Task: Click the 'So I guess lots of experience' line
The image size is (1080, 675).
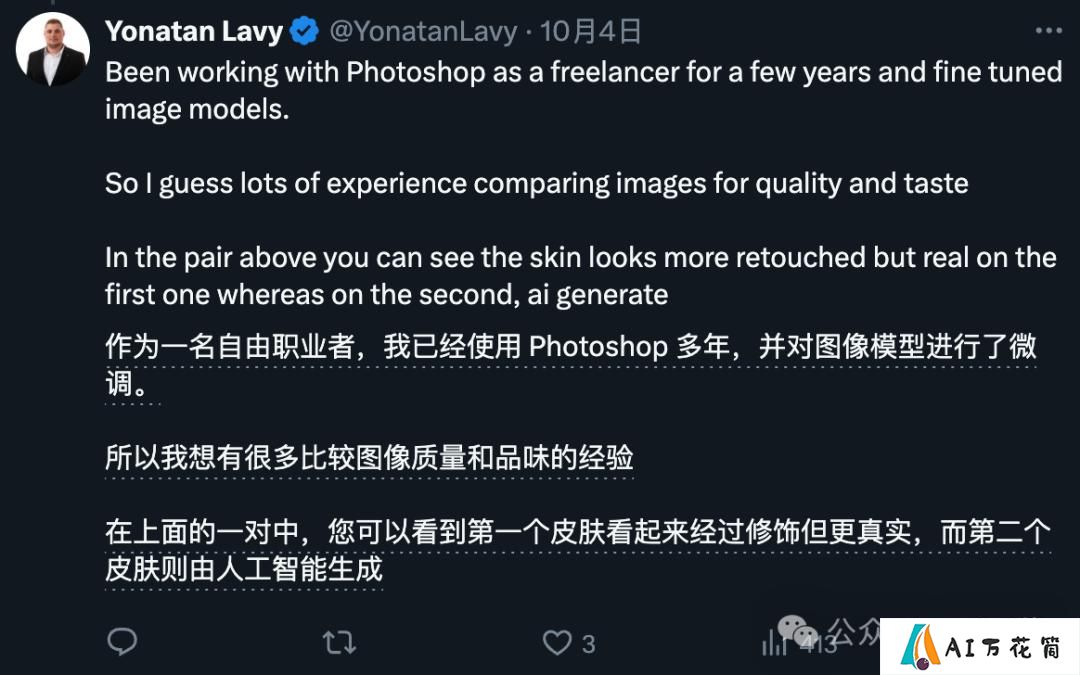Action: [537, 183]
